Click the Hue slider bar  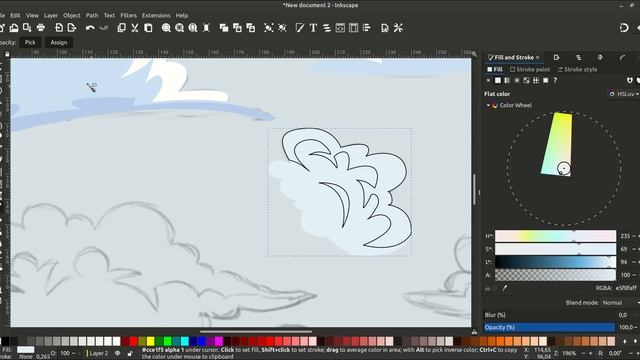(556, 236)
